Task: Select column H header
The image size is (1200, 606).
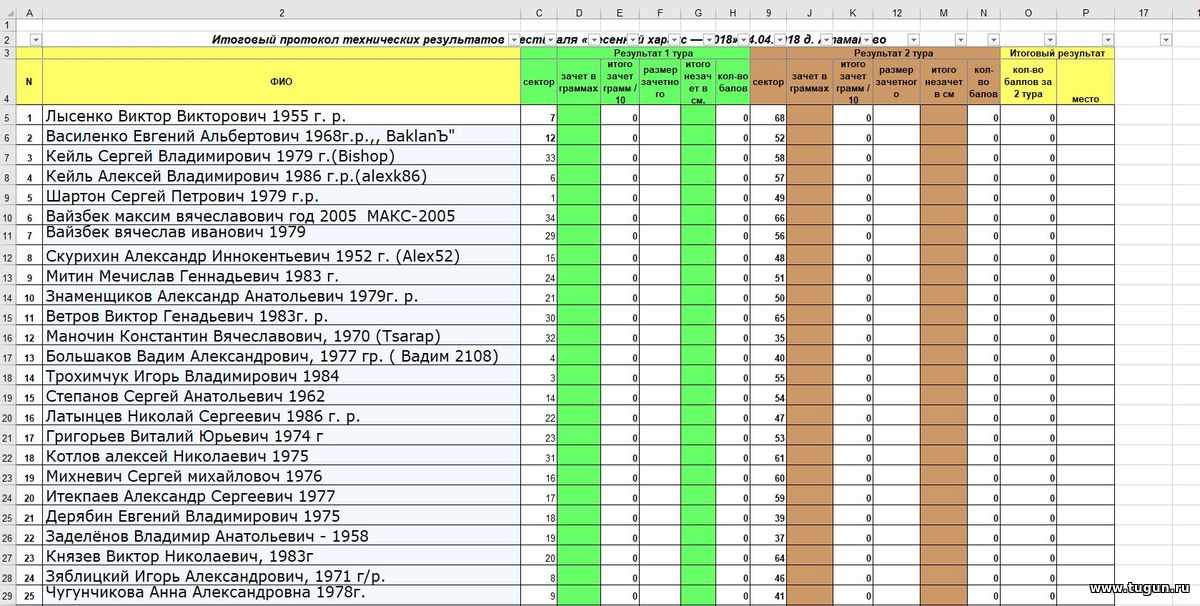Action: (x=733, y=12)
